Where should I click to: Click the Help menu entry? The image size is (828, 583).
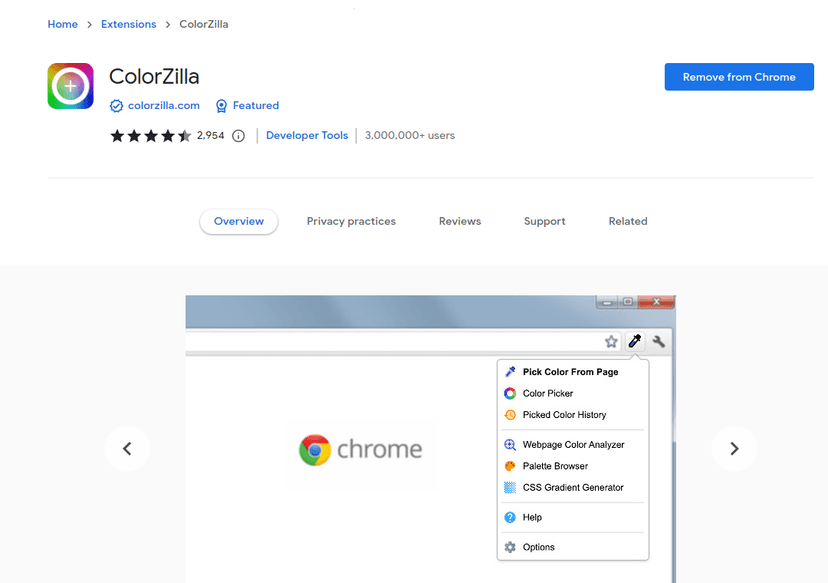click(573, 518)
